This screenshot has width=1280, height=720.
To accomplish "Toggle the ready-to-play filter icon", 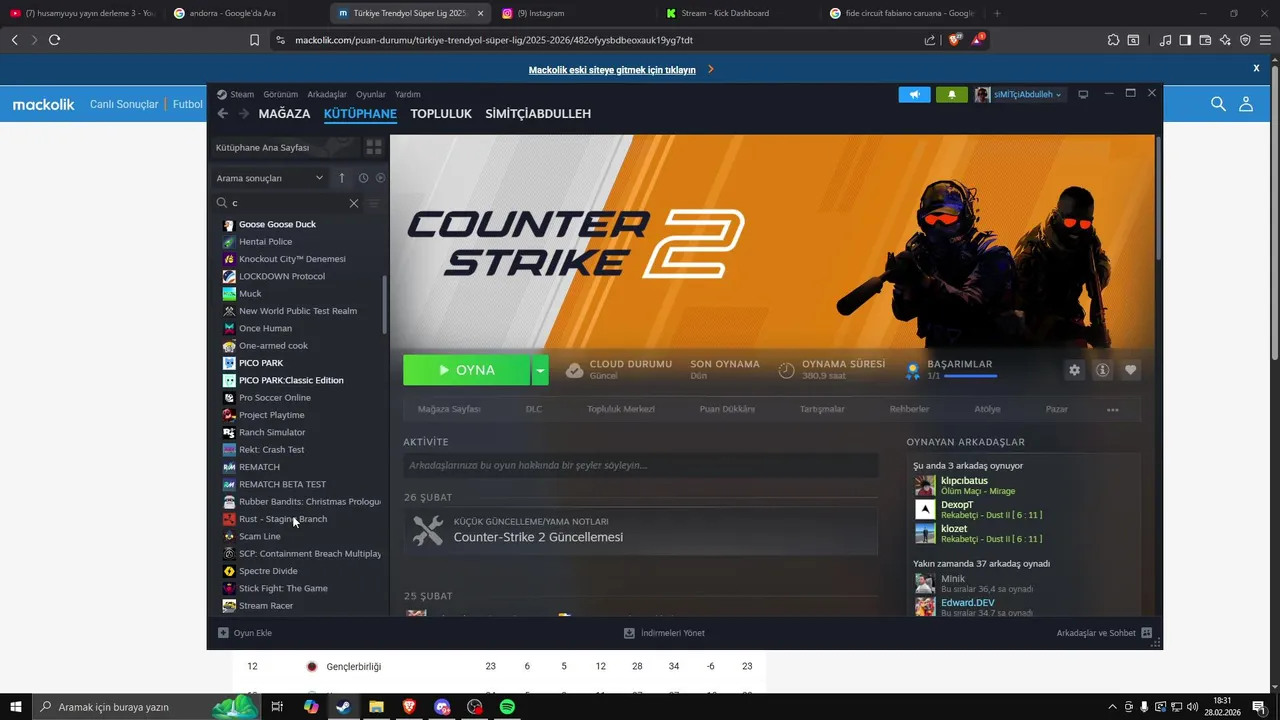I will [x=380, y=178].
